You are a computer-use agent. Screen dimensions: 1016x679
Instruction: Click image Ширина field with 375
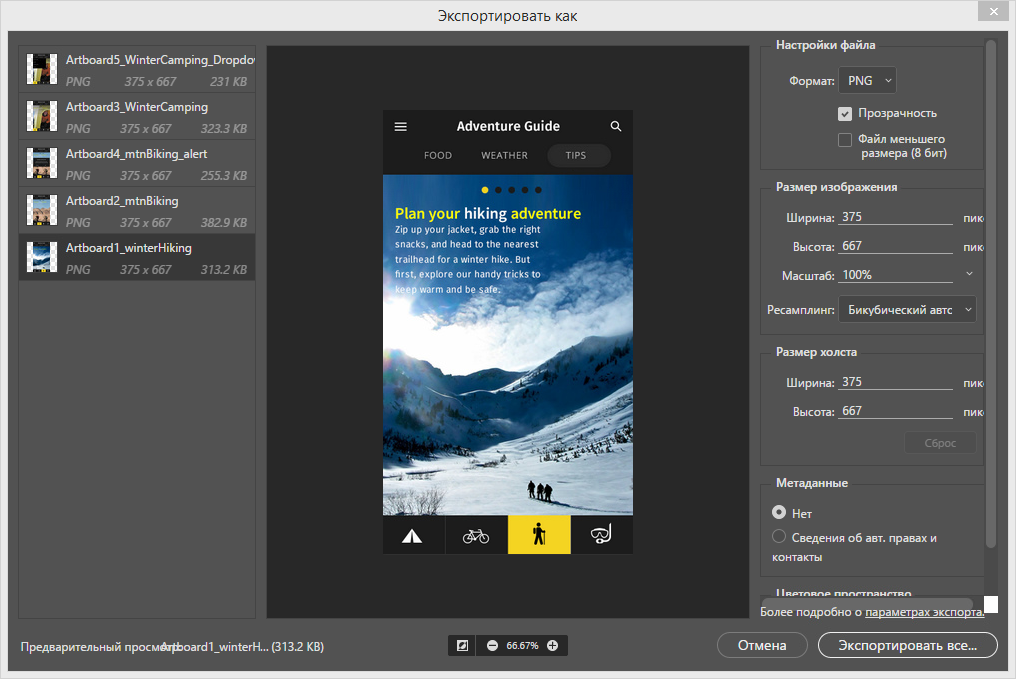[x=895, y=217]
